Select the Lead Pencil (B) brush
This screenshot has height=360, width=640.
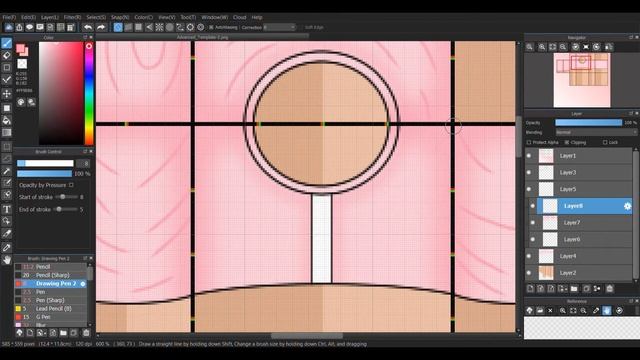click(x=51, y=309)
